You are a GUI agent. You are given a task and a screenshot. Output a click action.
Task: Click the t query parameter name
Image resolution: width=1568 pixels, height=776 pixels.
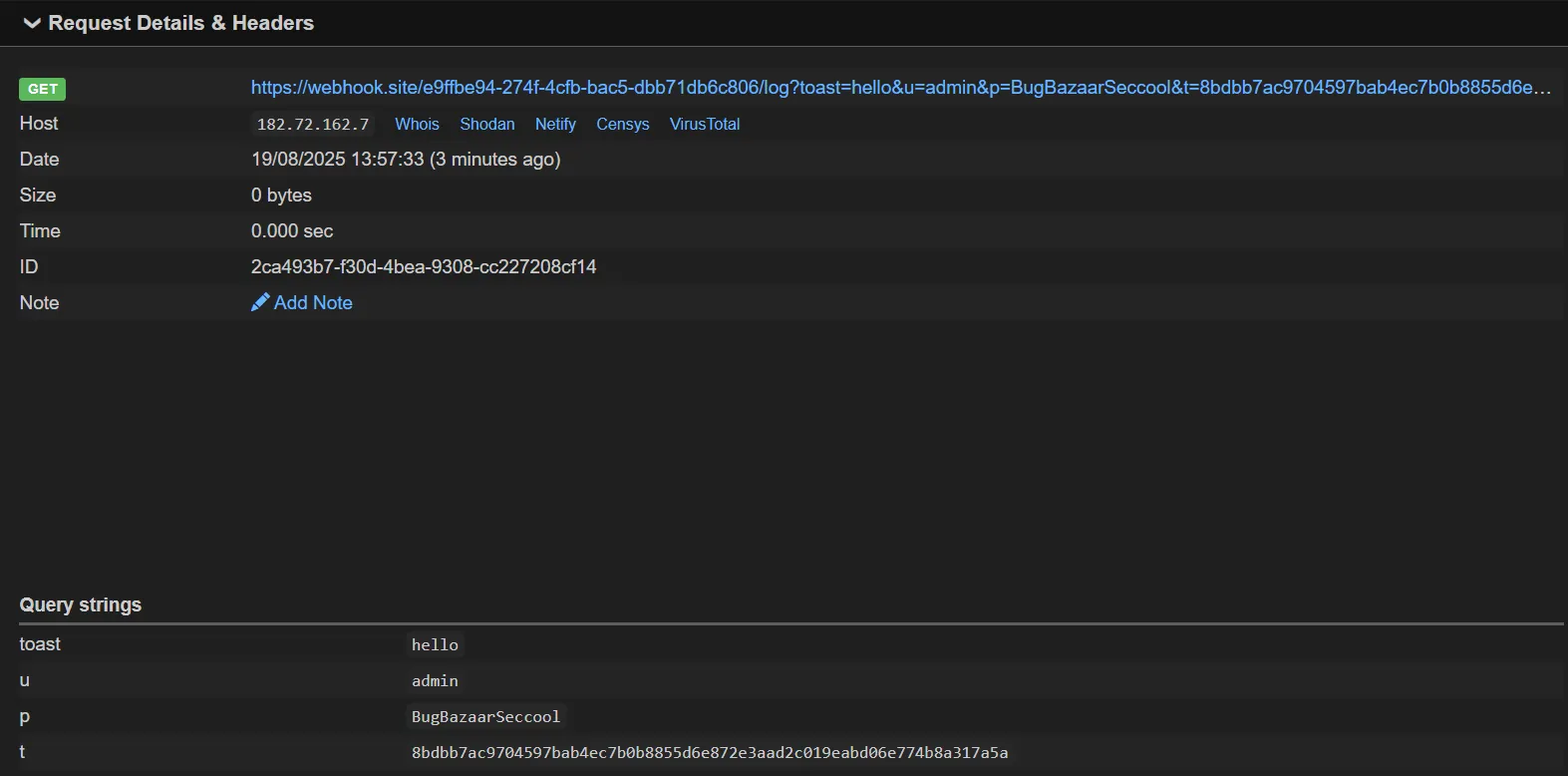point(23,752)
